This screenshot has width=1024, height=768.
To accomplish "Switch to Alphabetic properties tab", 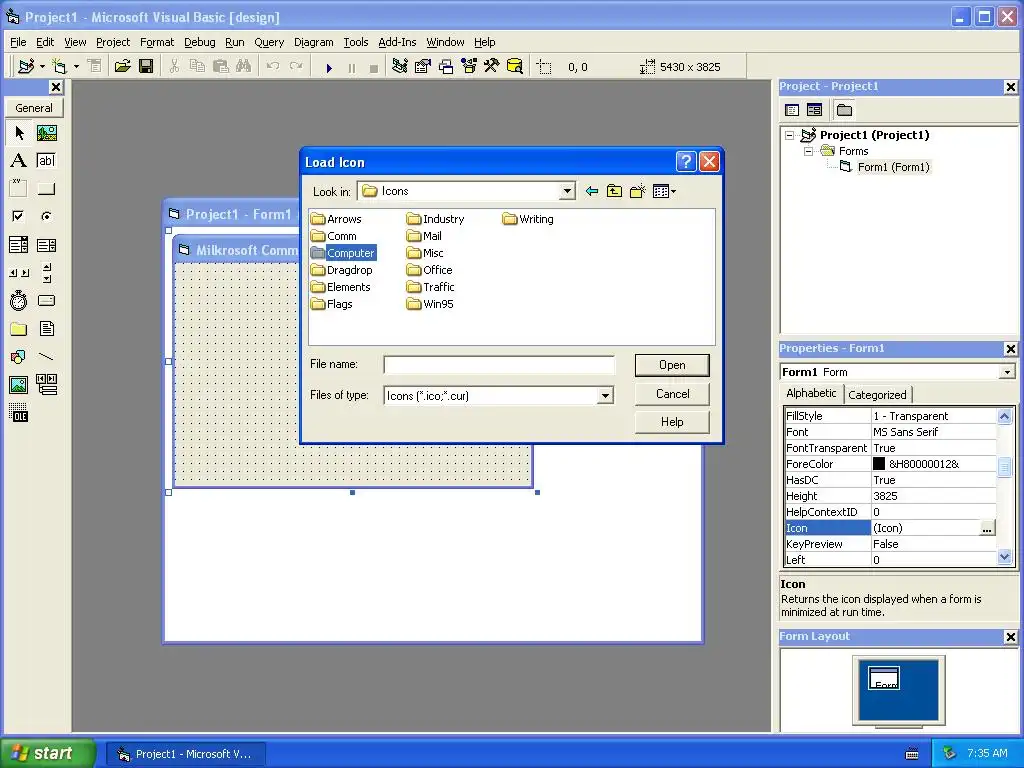I will [811, 393].
